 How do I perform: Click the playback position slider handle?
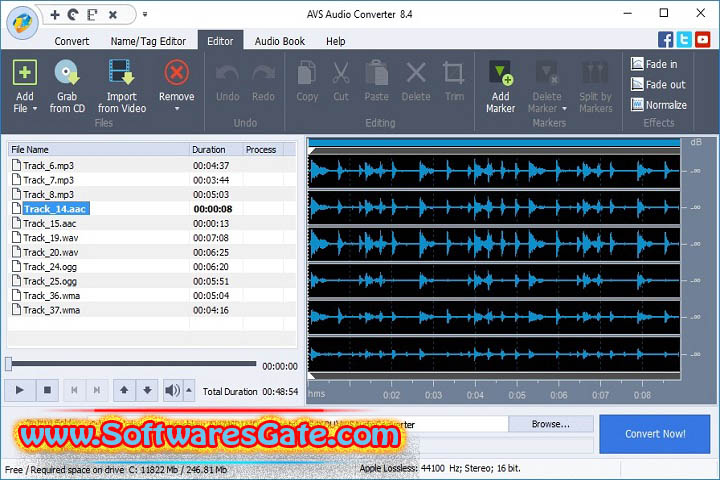pyautogui.click(x=8, y=364)
